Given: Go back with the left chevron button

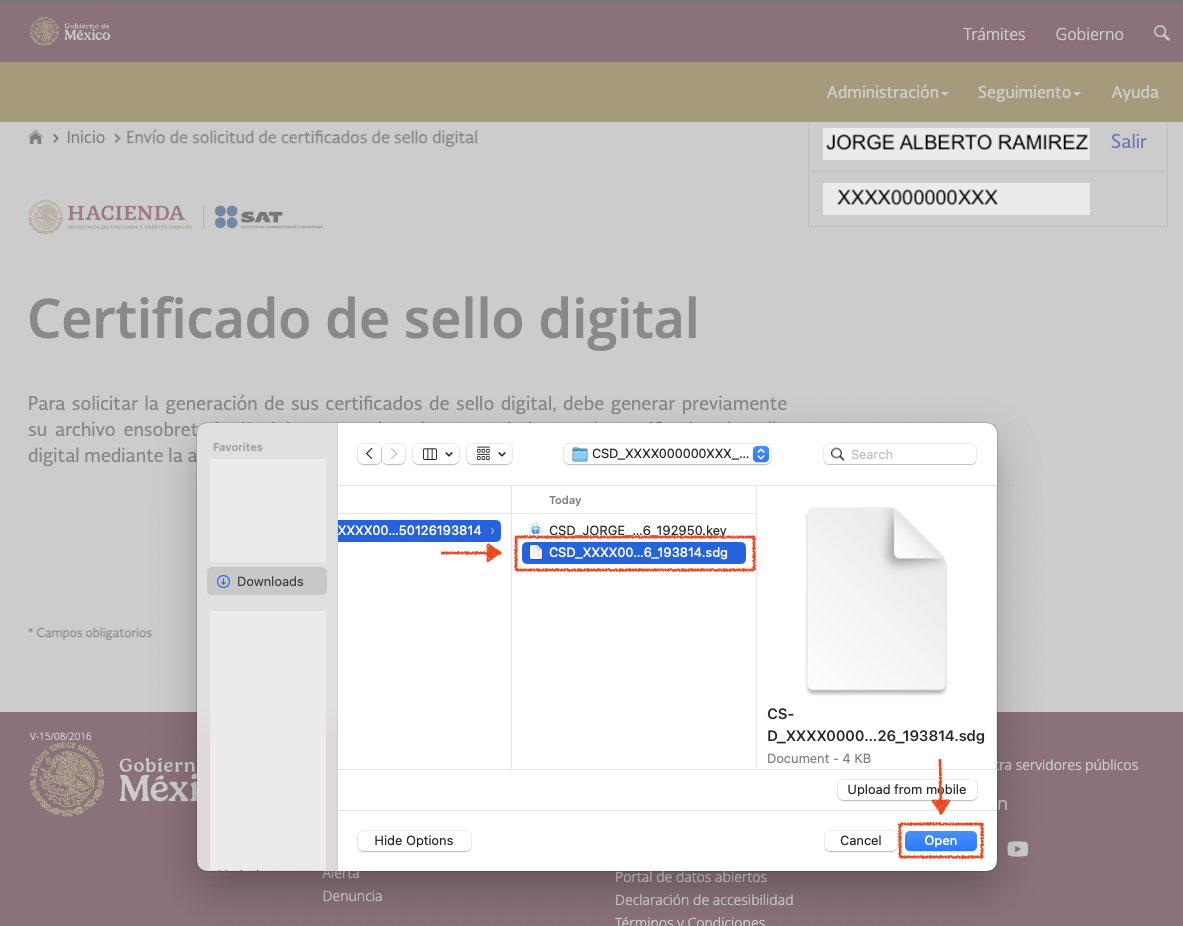Looking at the screenshot, I should pos(369,454).
